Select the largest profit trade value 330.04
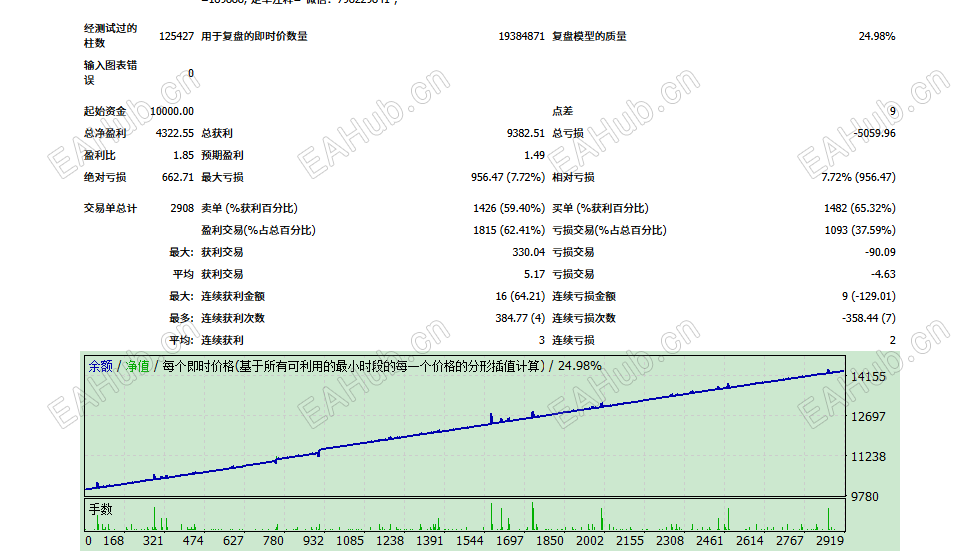This screenshot has height=557, width=976. [528, 252]
